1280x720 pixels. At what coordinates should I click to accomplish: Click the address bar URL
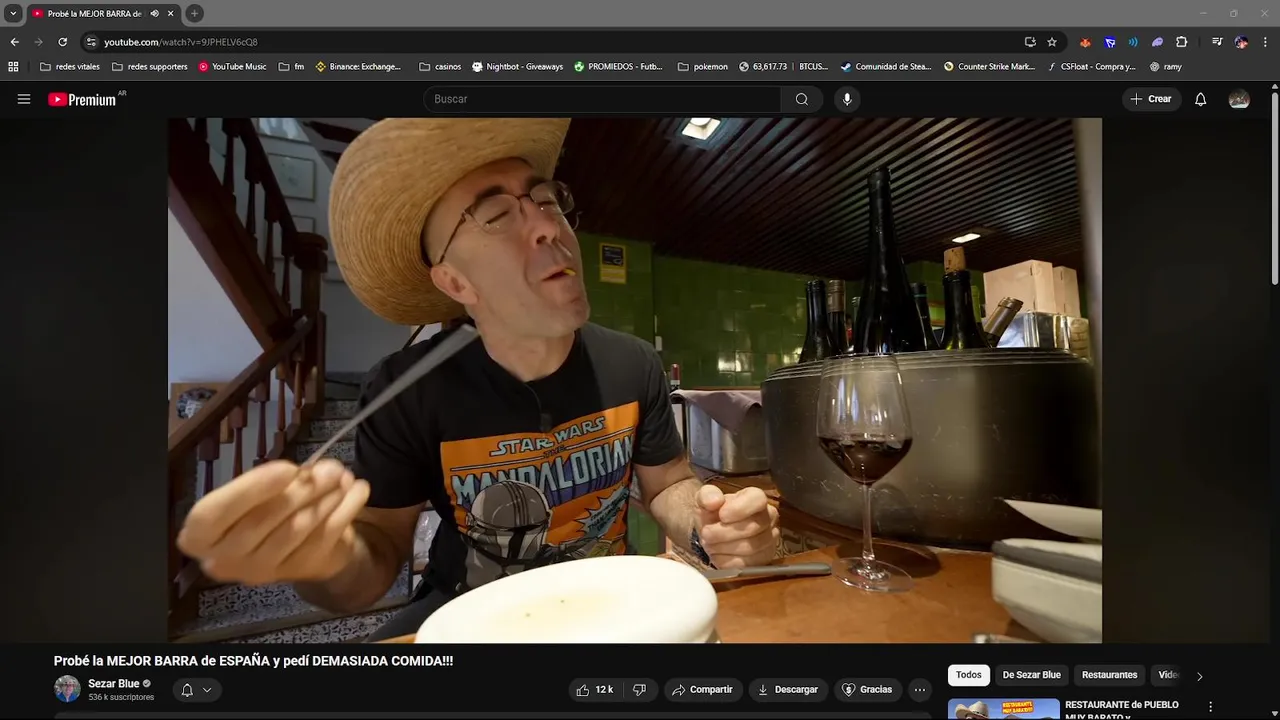[x=181, y=42]
